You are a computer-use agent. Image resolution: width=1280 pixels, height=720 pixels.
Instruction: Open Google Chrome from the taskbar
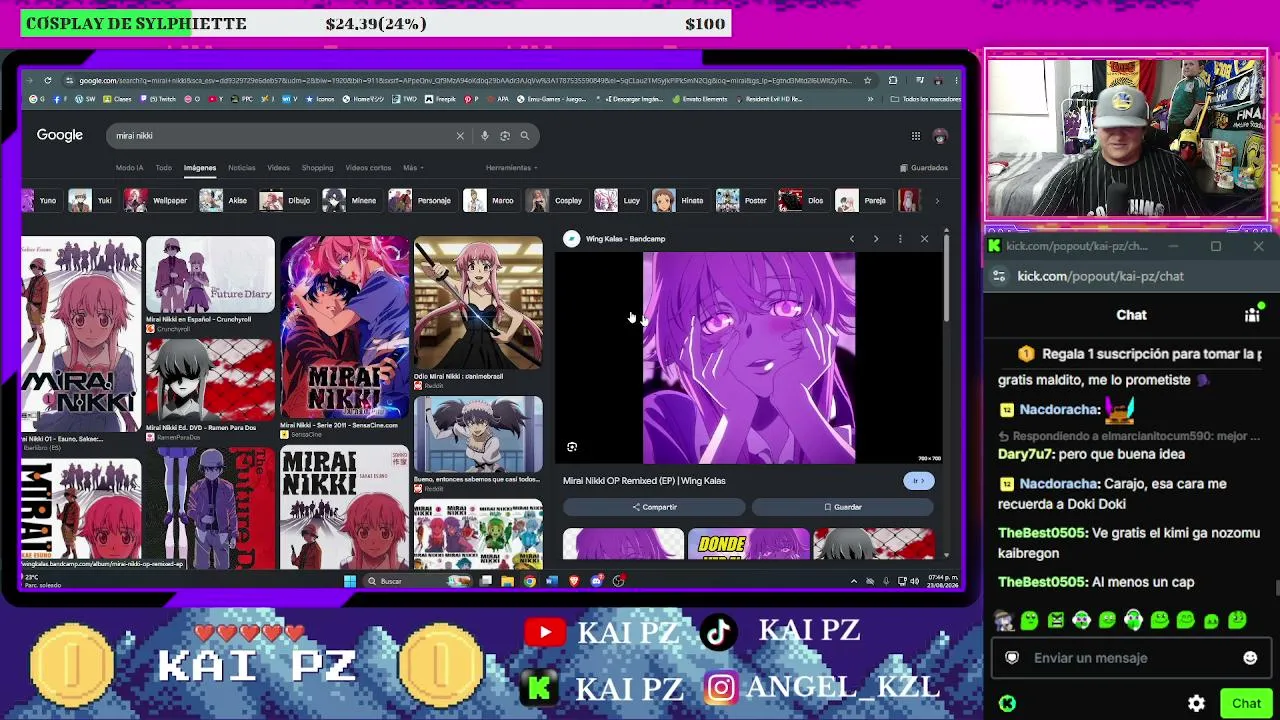pos(529,581)
